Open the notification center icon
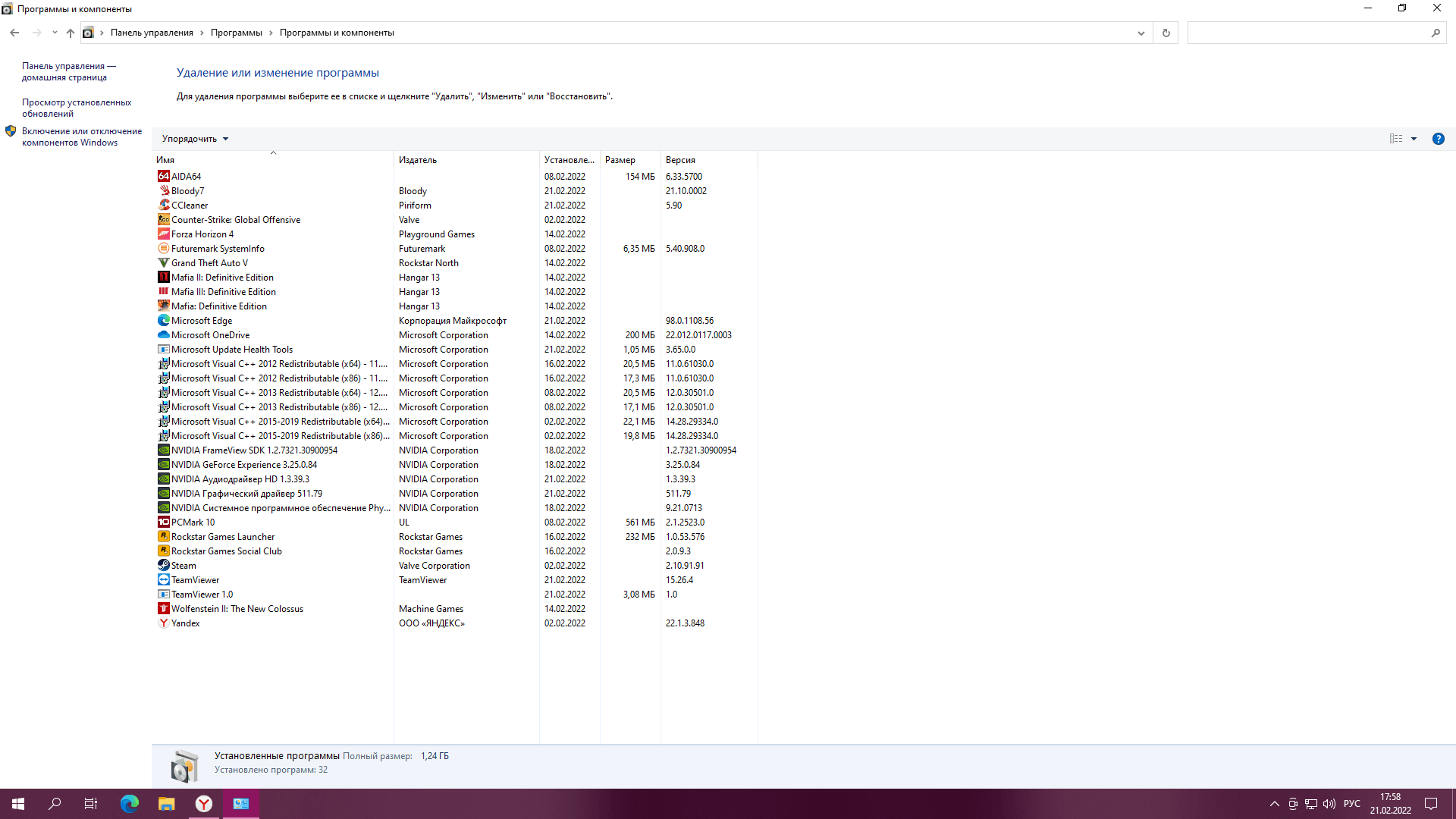Image resolution: width=1456 pixels, height=819 pixels. pyautogui.click(x=1431, y=804)
